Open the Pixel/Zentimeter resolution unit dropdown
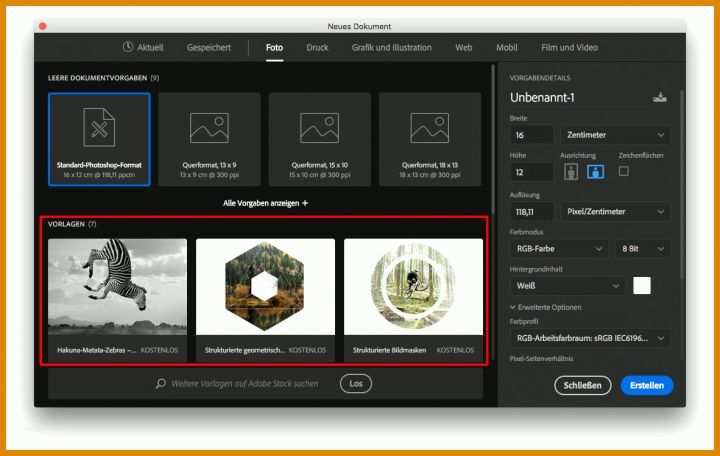The image size is (720, 456). tap(614, 212)
